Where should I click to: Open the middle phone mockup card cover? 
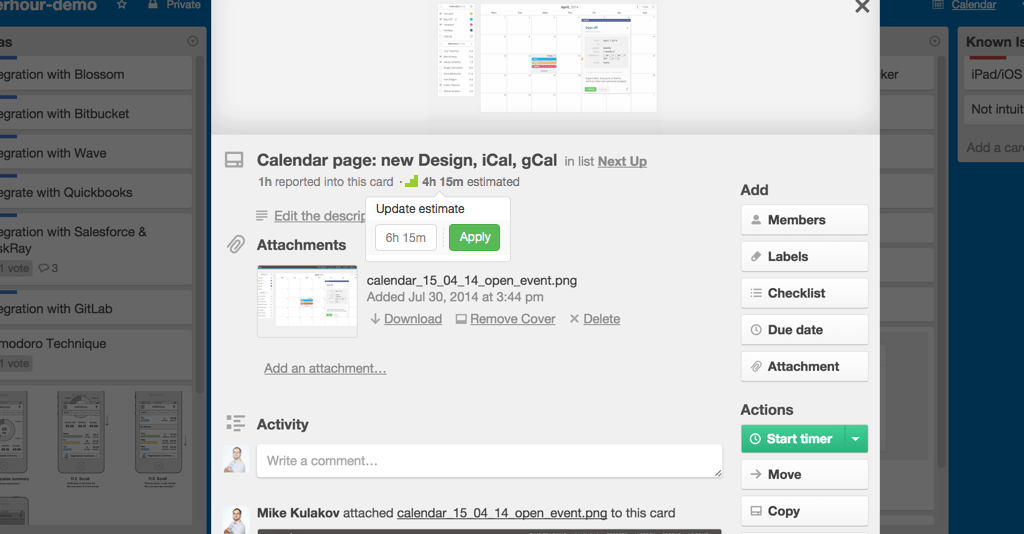(80, 433)
